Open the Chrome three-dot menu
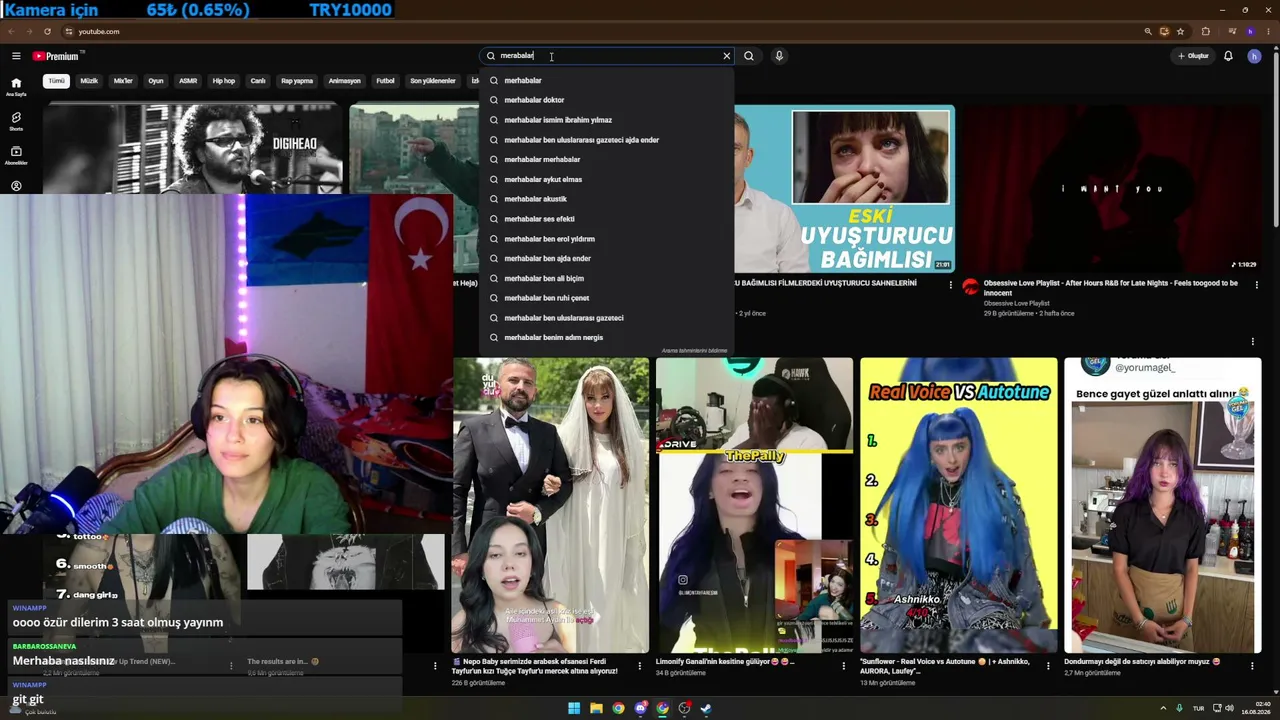The height and width of the screenshot is (720, 1280). [x=1268, y=31]
